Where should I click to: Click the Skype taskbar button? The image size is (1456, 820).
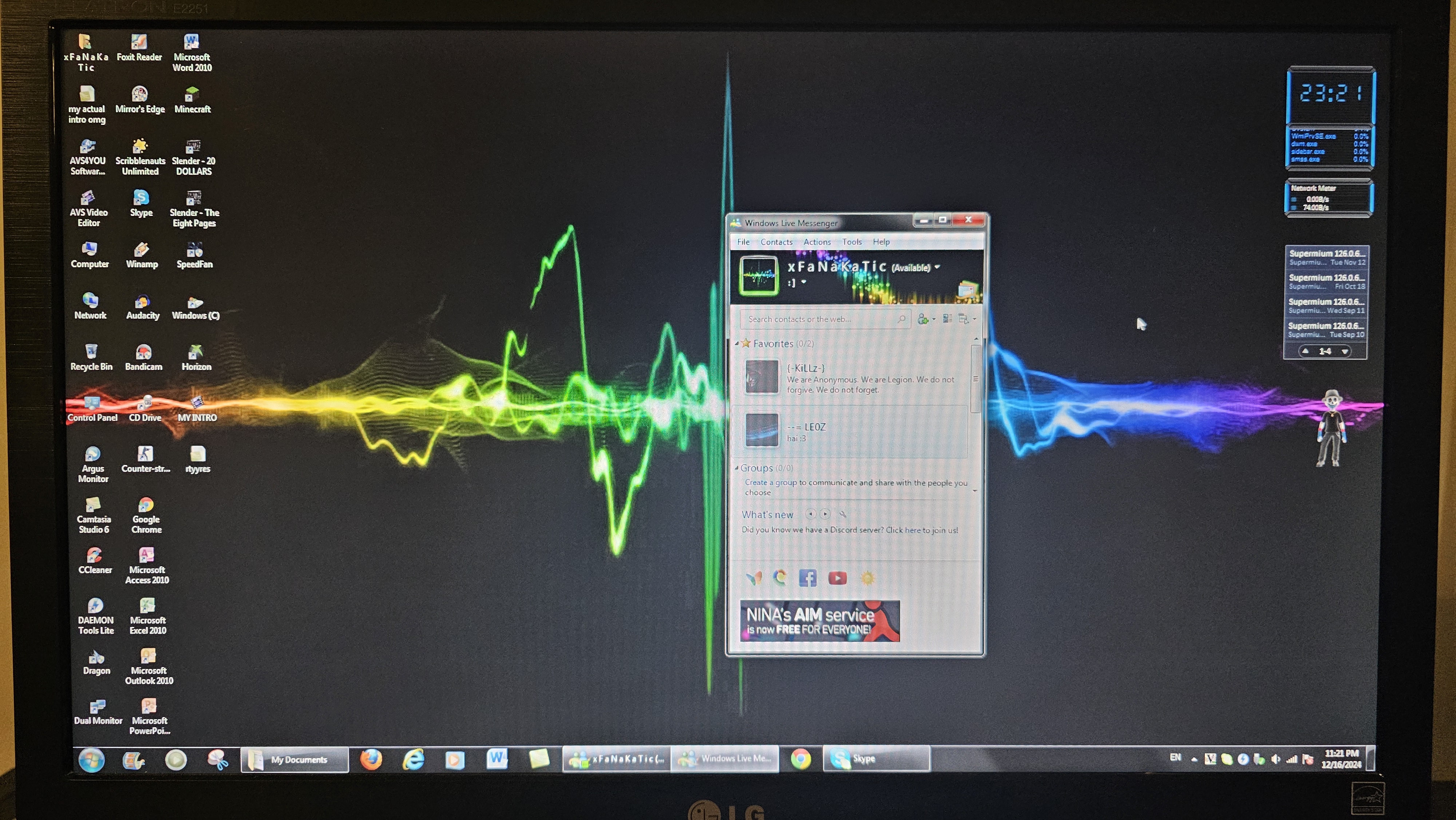[x=876, y=759]
